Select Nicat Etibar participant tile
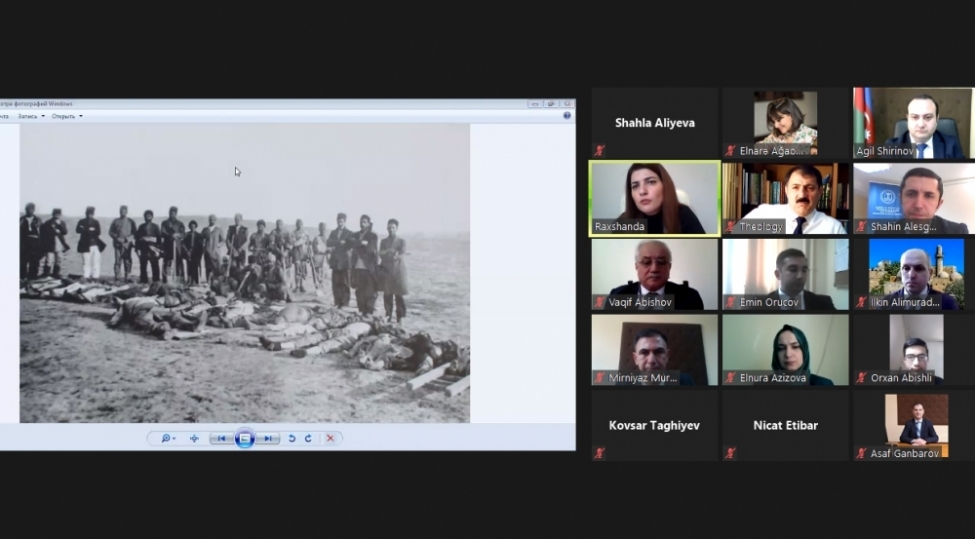 click(785, 426)
